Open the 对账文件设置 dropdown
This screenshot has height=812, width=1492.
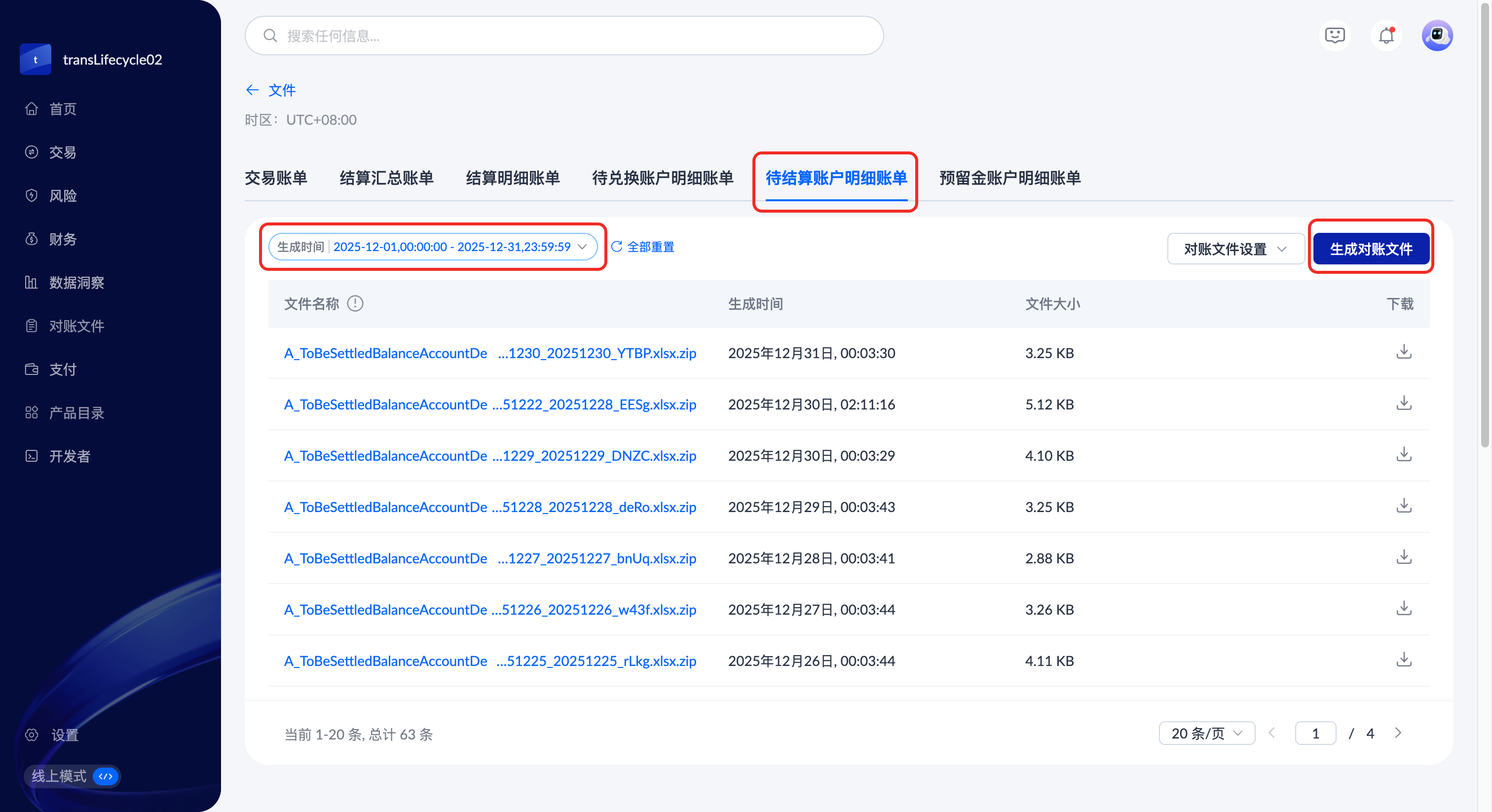(x=1234, y=249)
